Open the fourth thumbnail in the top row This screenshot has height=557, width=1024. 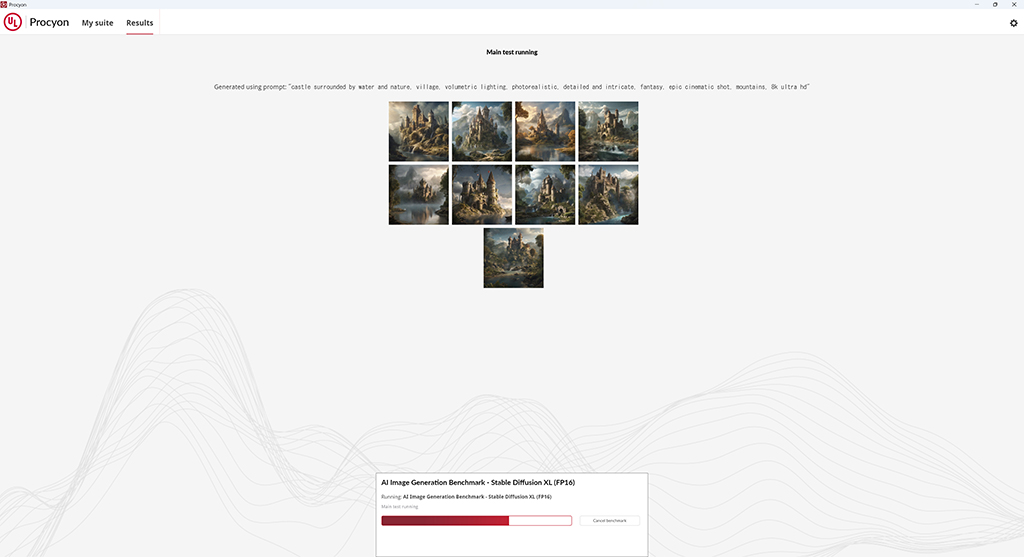(608, 131)
